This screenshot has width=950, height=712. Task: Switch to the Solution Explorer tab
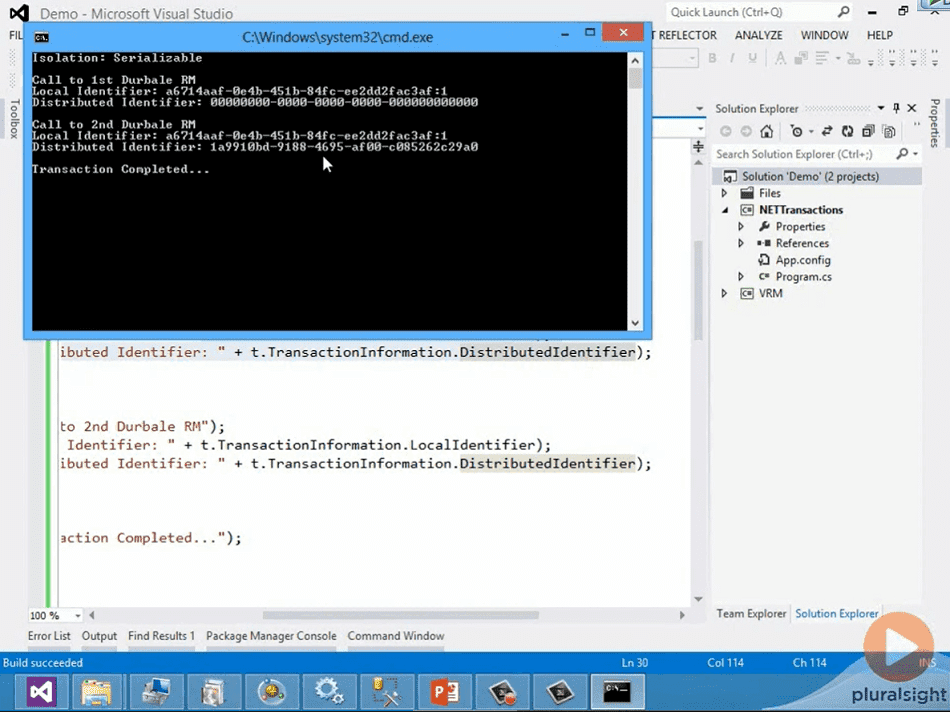coord(837,614)
